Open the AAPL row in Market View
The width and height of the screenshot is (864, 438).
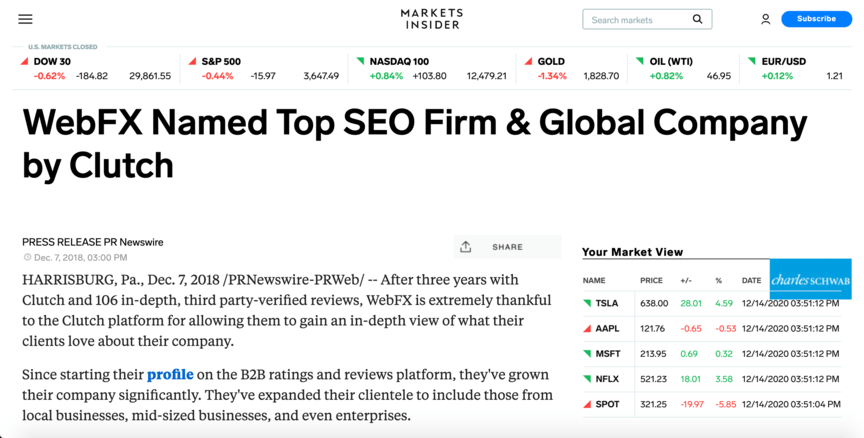[711, 328]
